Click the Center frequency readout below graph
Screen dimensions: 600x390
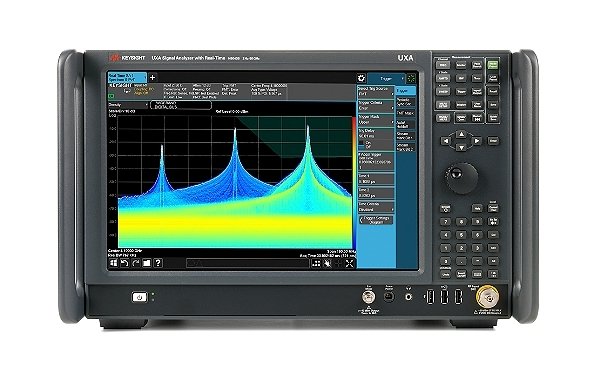[125, 251]
